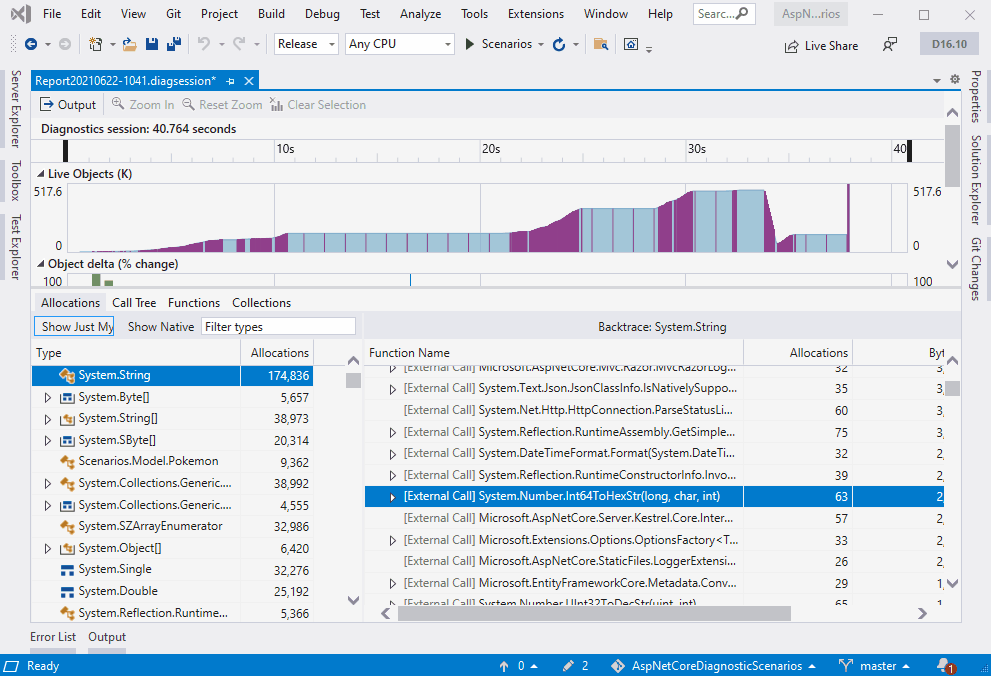Open the Error List bottom tab
Image resolution: width=991 pixels, height=676 pixels.
(x=53, y=637)
